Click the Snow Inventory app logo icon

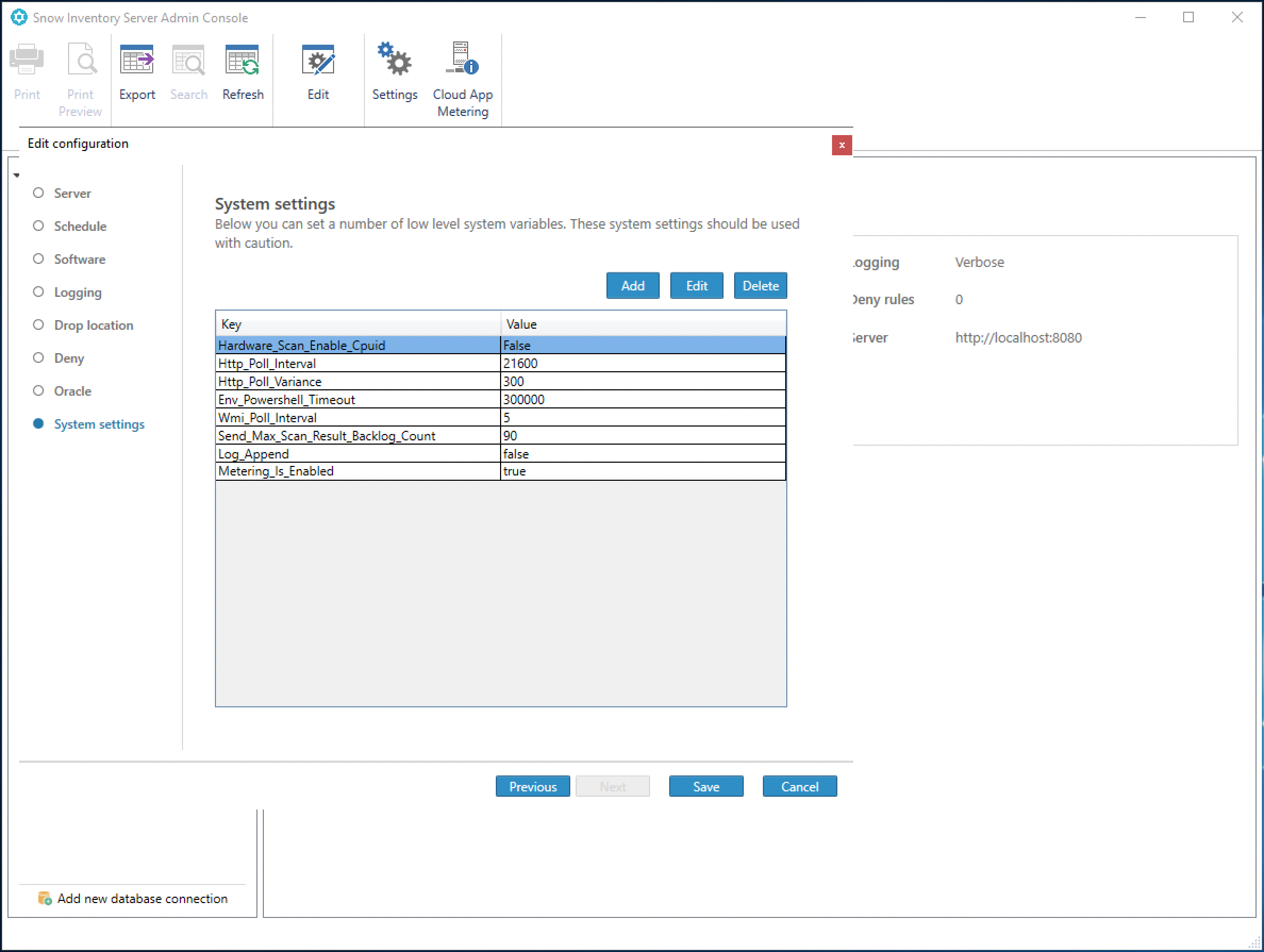[x=19, y=17]
